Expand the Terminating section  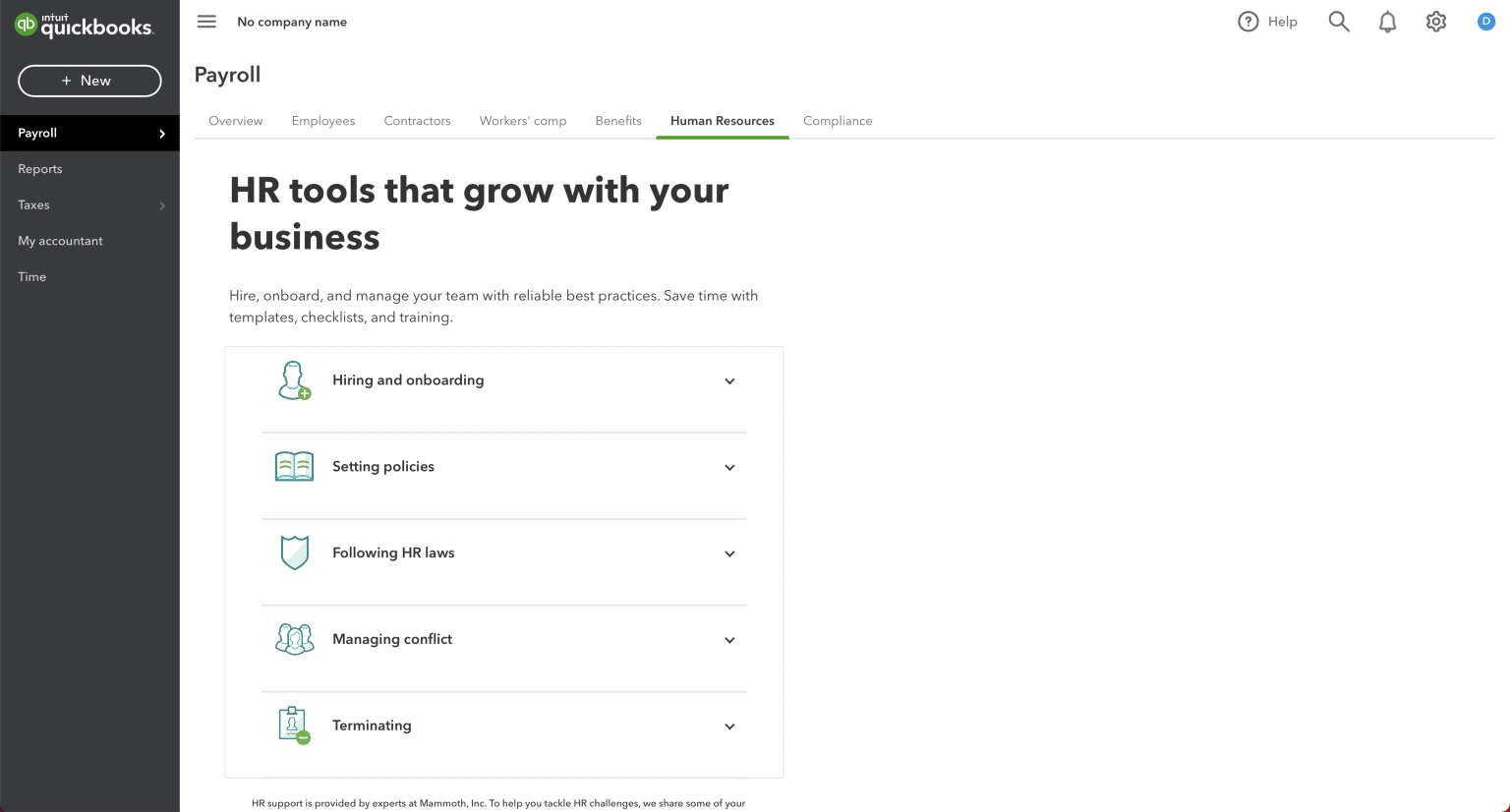[x=729, y=725]
